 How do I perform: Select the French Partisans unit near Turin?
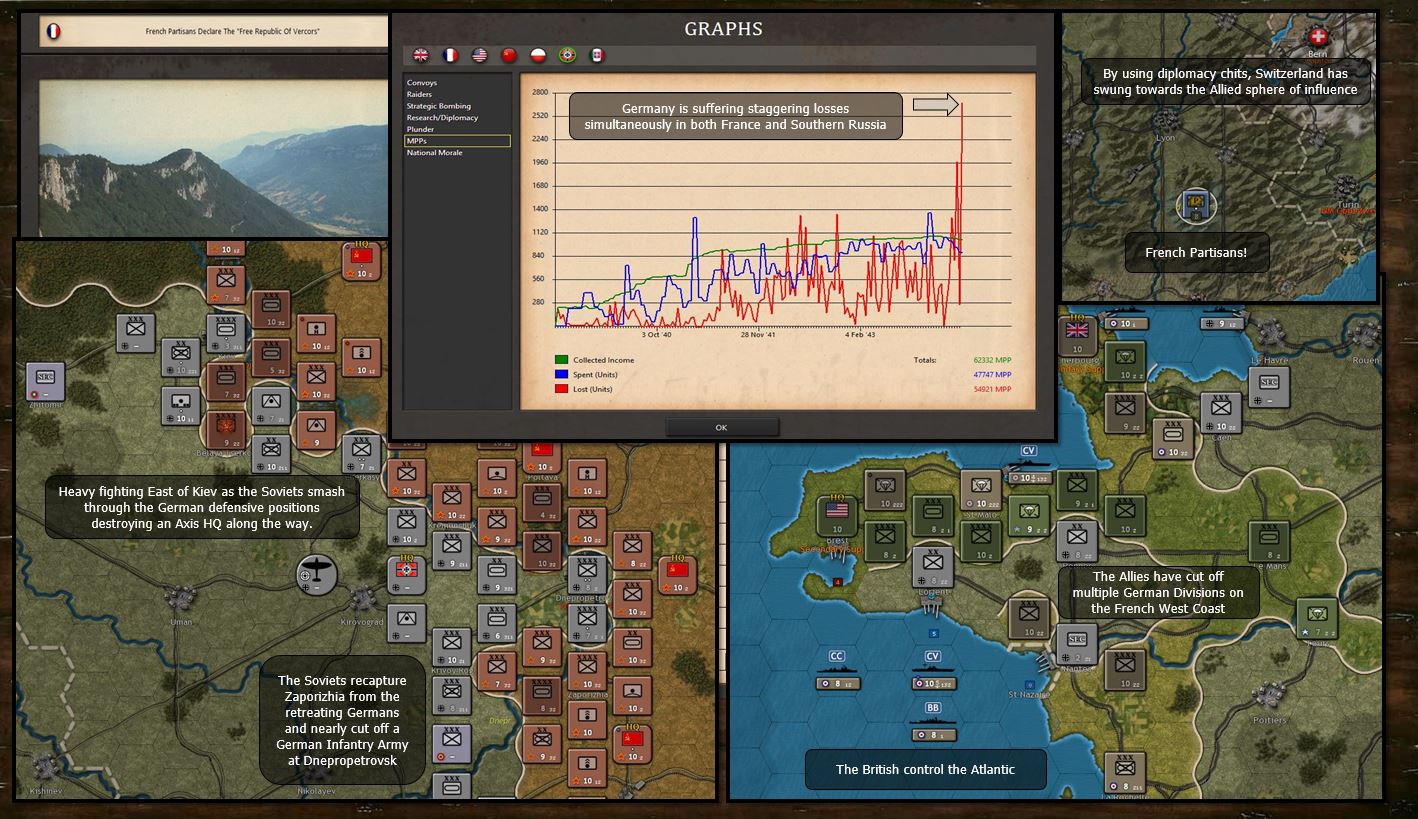click(1195, 206)
